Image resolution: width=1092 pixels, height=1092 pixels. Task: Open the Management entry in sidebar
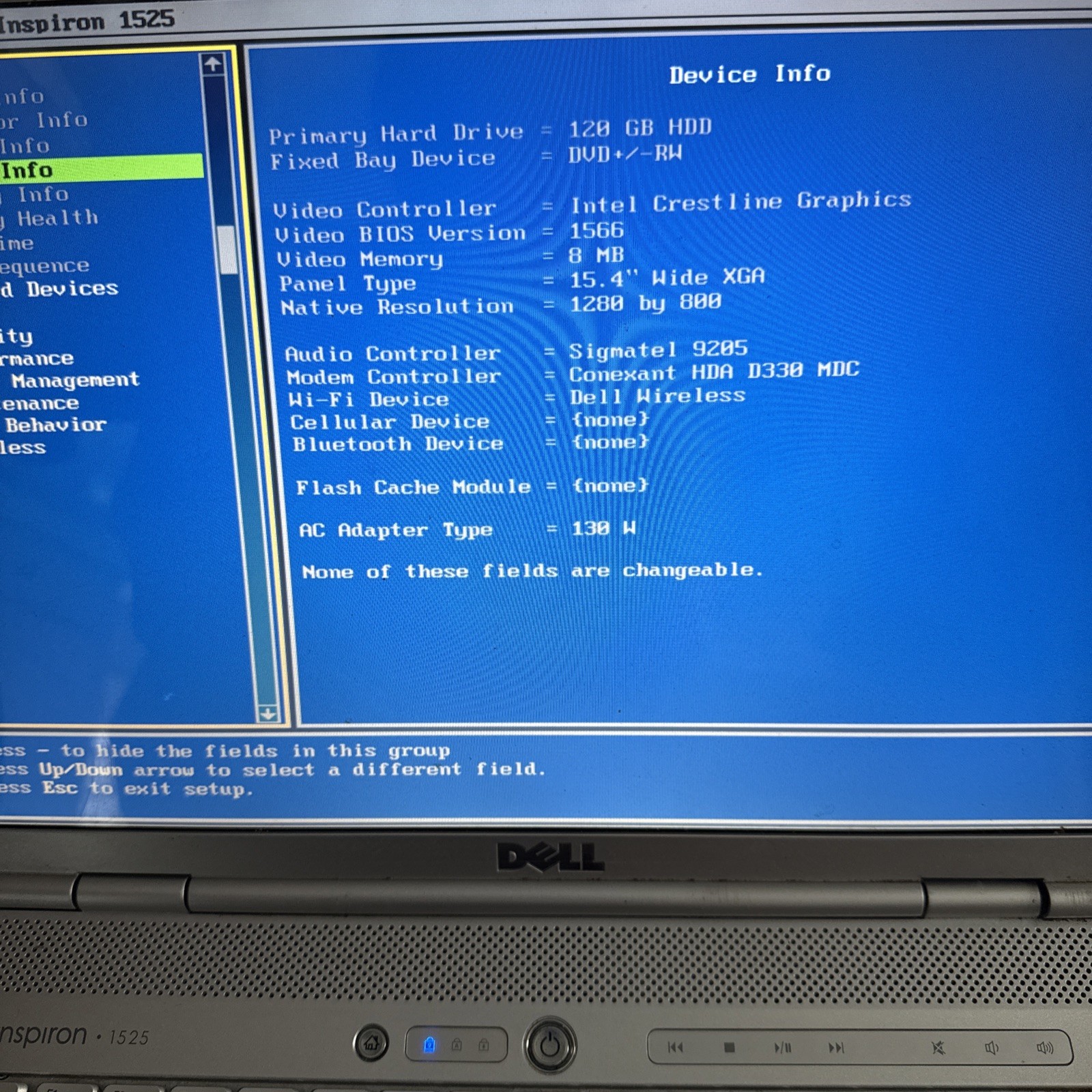tap(75, 380)
